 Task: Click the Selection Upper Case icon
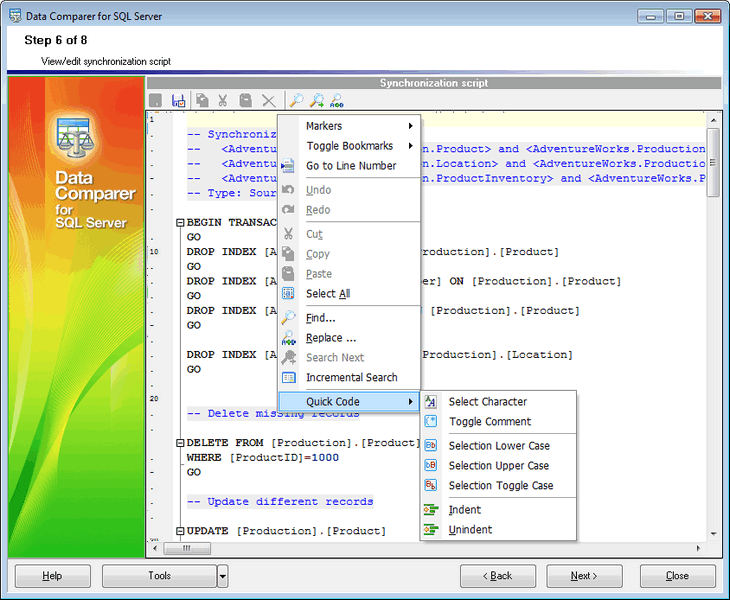coord(431,465)
